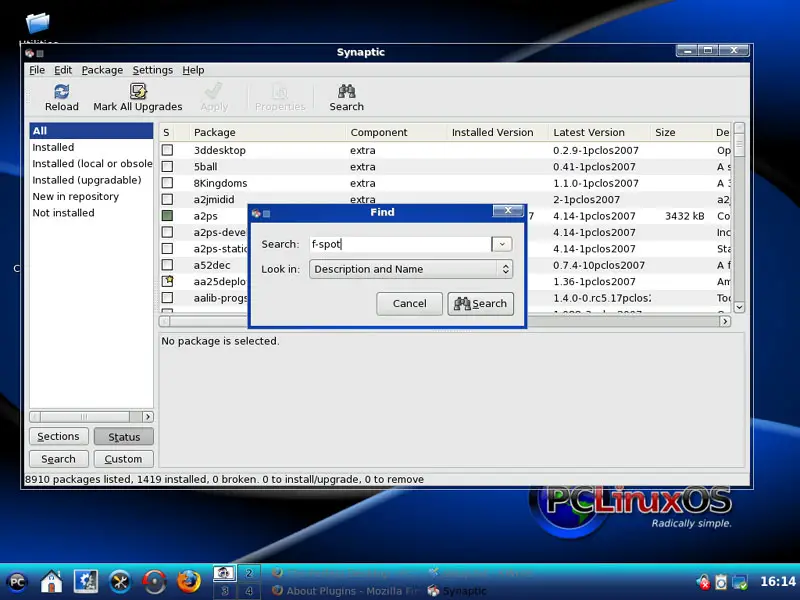The height and width of the screenshot is (600, 800).
Task: Sort by the Latest Version column header
Action: tap(599, 132)
